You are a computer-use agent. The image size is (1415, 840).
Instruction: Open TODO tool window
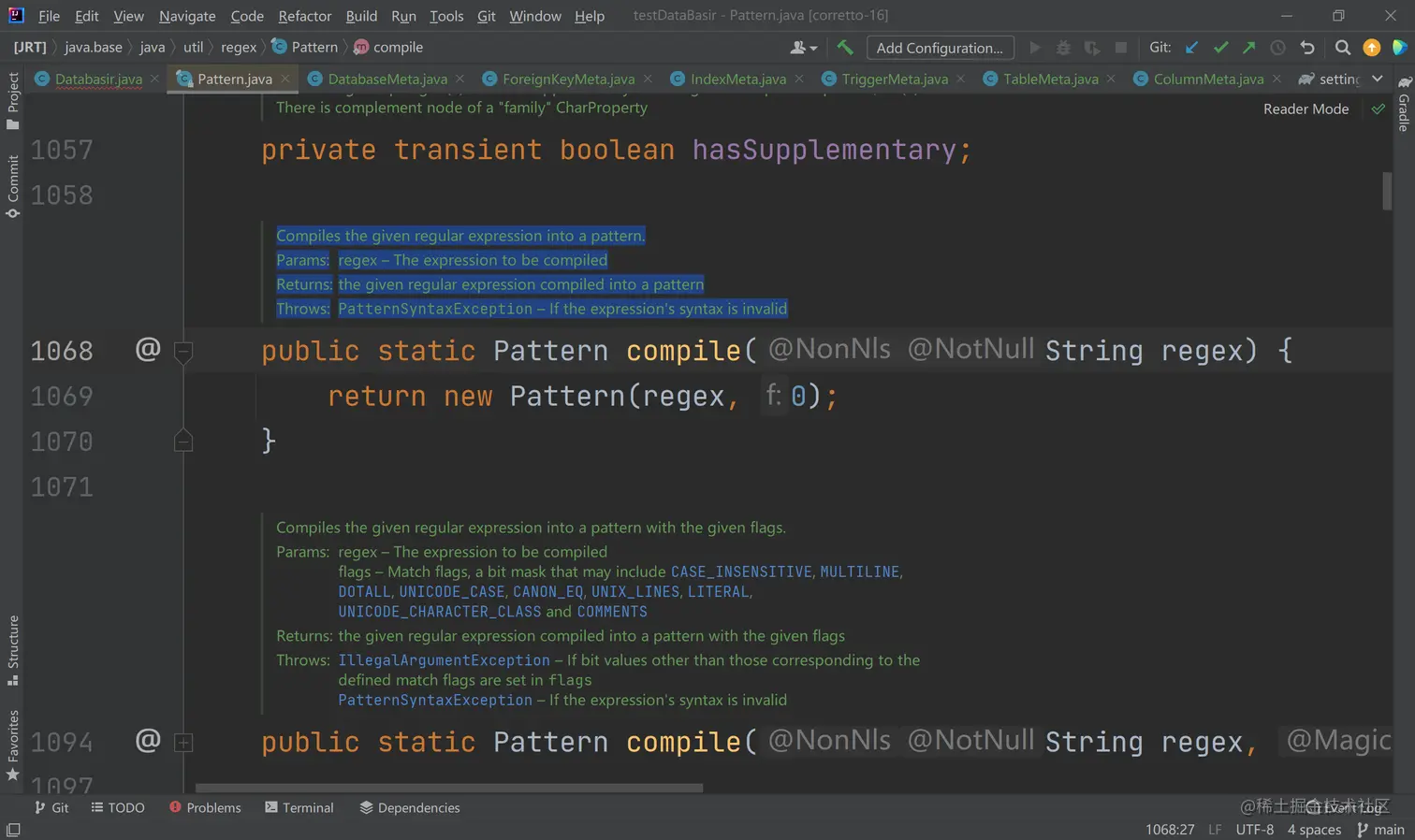[x=118, y=807]
